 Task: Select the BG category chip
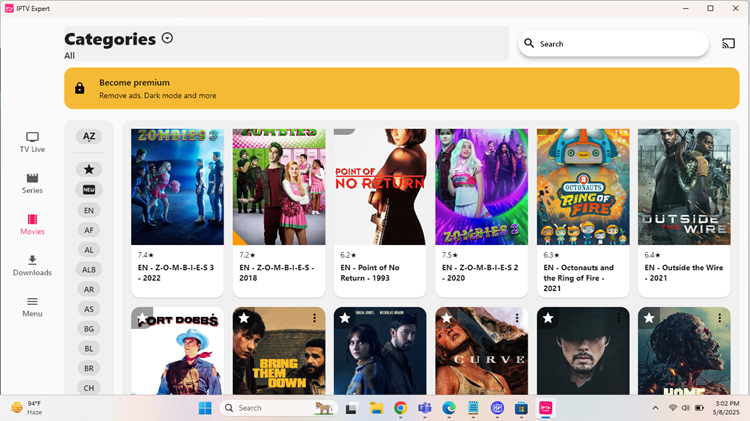point(89,329)
